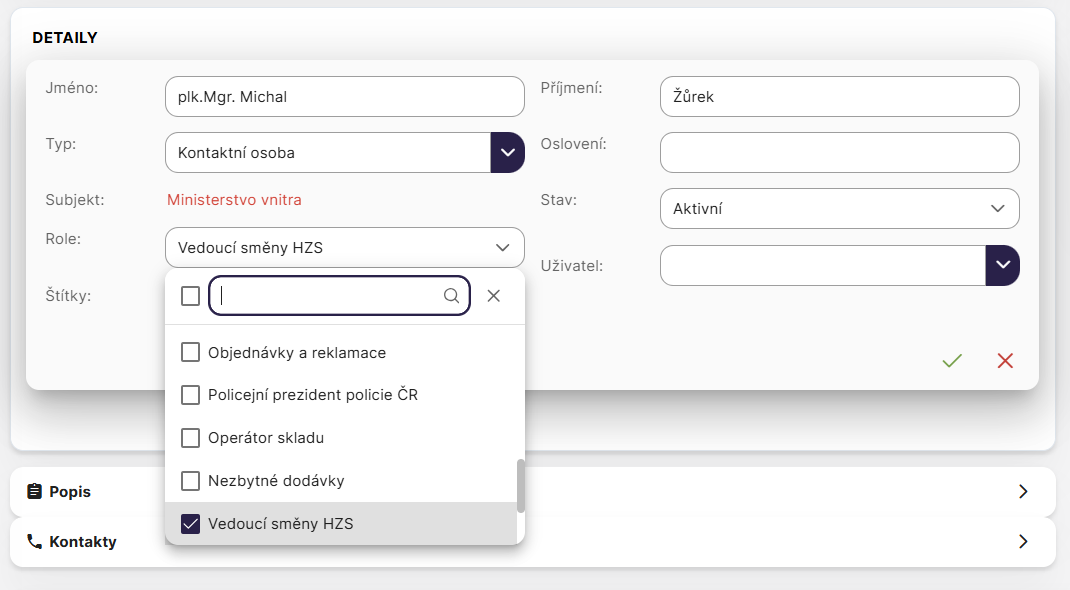Confirm changes with the green checkmark icon
The height and width of the screenshot is (590, 1070).
pos(952,361)
